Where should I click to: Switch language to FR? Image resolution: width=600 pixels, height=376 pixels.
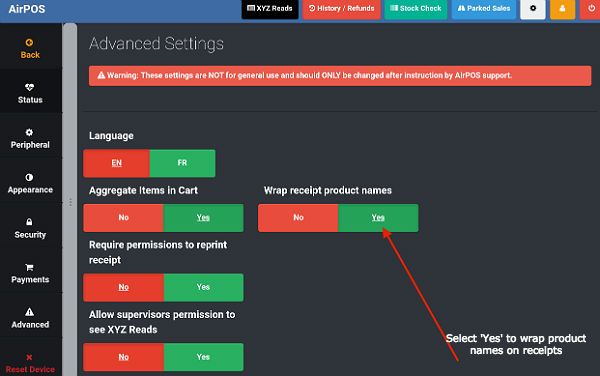(x=182, y=163)
